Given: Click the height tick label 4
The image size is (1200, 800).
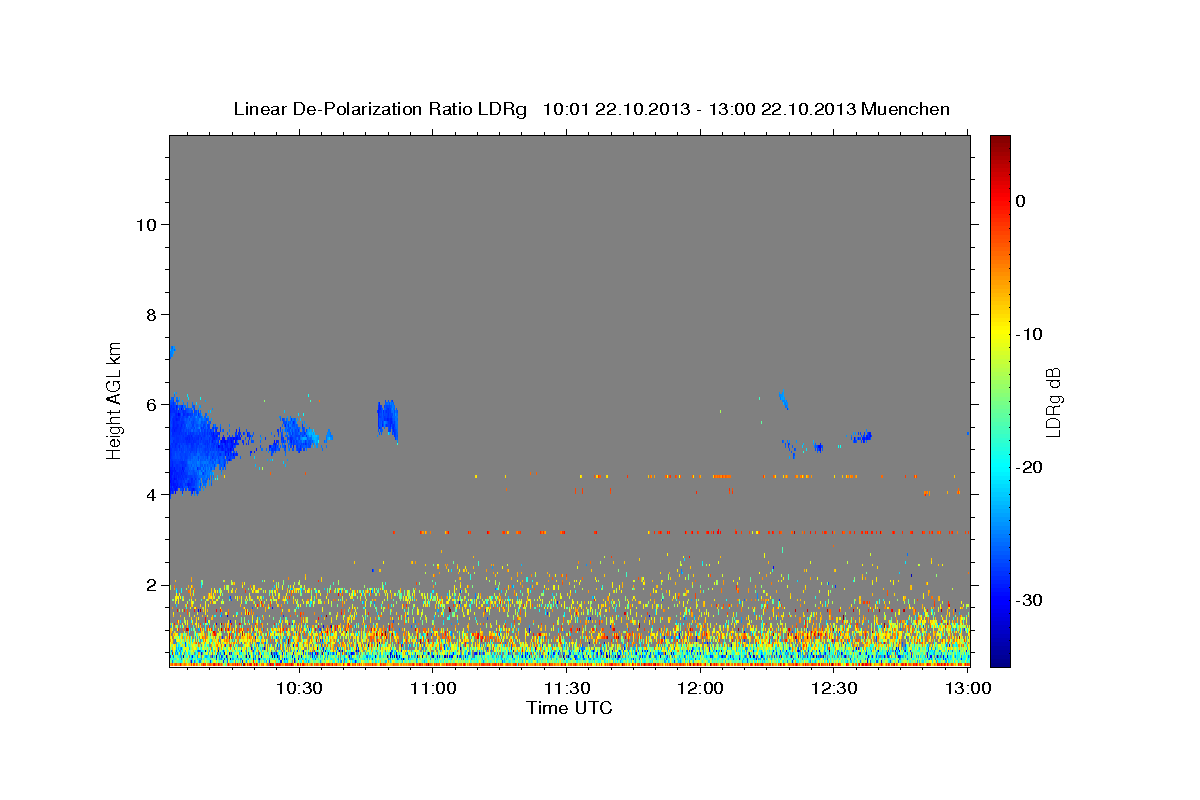Looking at the screenshot, I should point(152,494).
